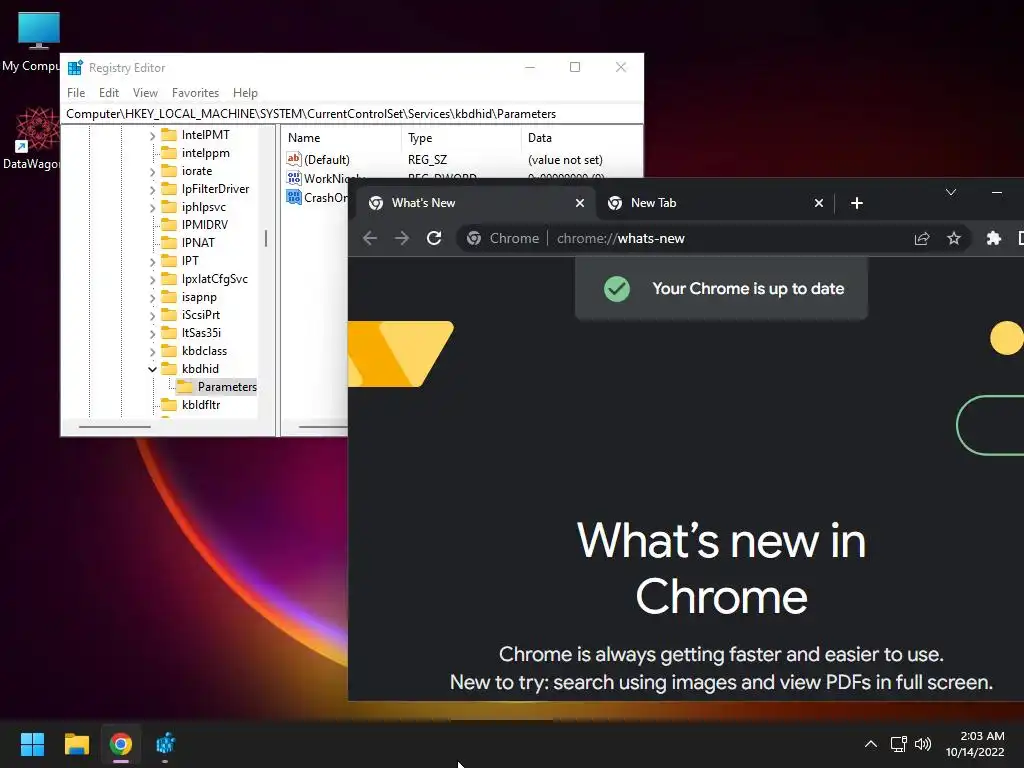Open the taskbar clock showing 2:03 AM
The image size is (1024, 768).
975,744
